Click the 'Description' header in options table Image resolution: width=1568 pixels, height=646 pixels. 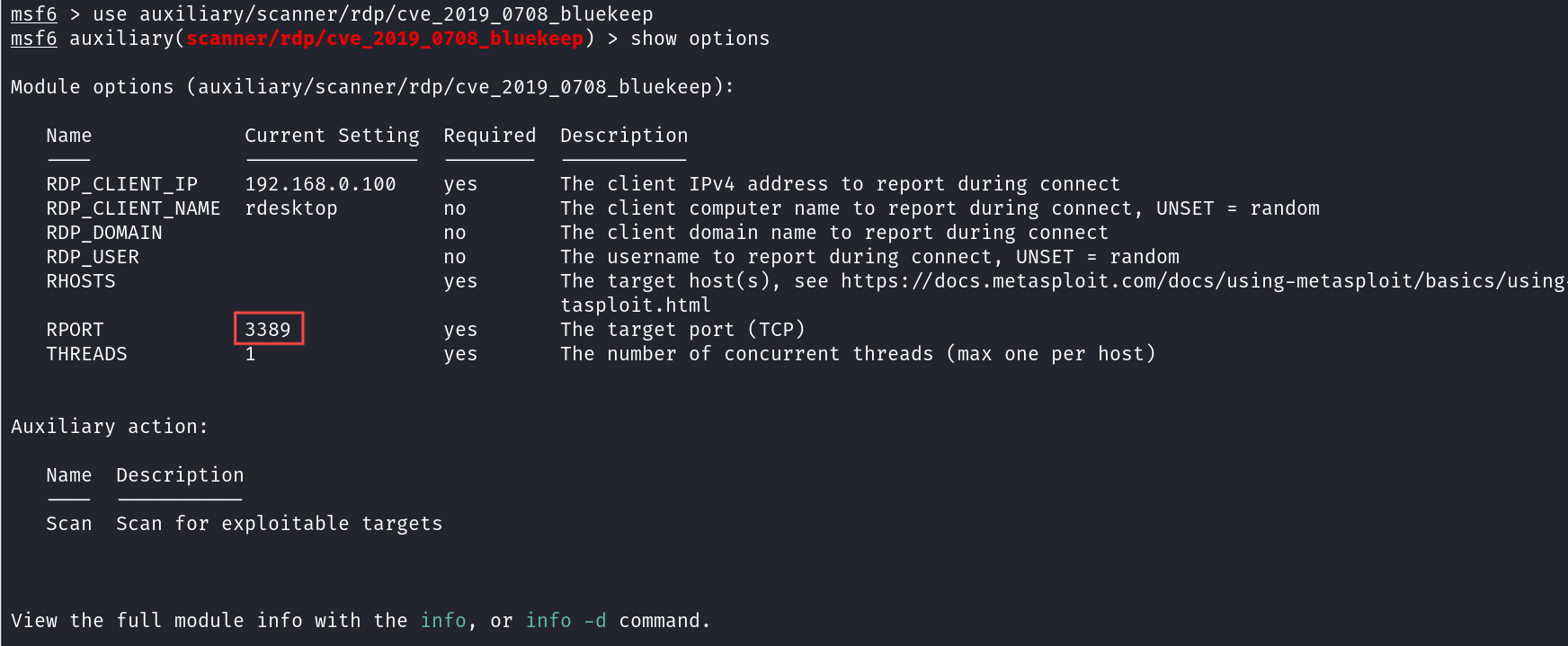[x=624, y=136]
